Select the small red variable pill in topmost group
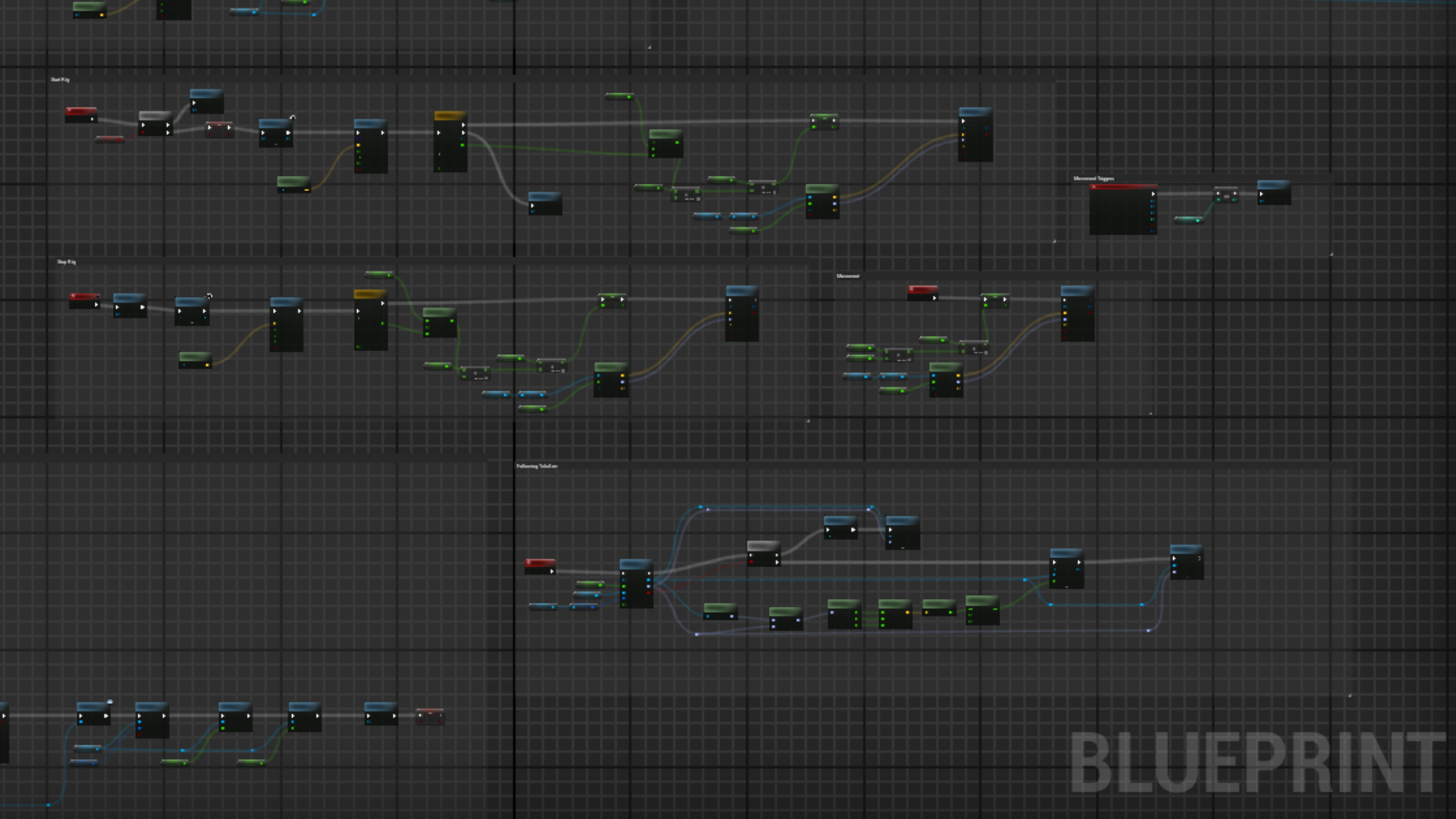This screenshot has height=819, width=1456. point(110,139)
